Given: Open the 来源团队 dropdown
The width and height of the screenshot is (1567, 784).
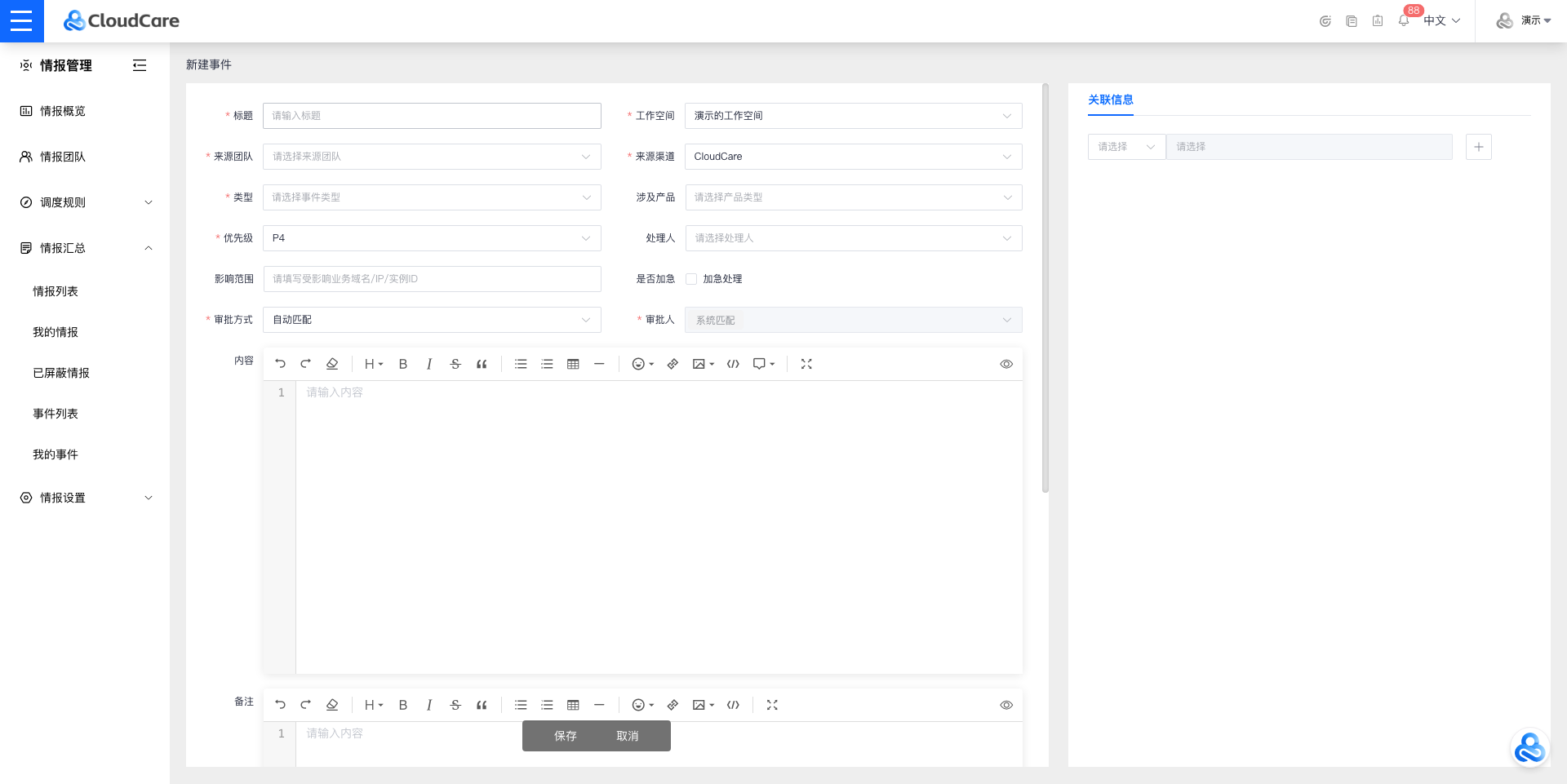Looking at the screenshot, I should [432, 157].
